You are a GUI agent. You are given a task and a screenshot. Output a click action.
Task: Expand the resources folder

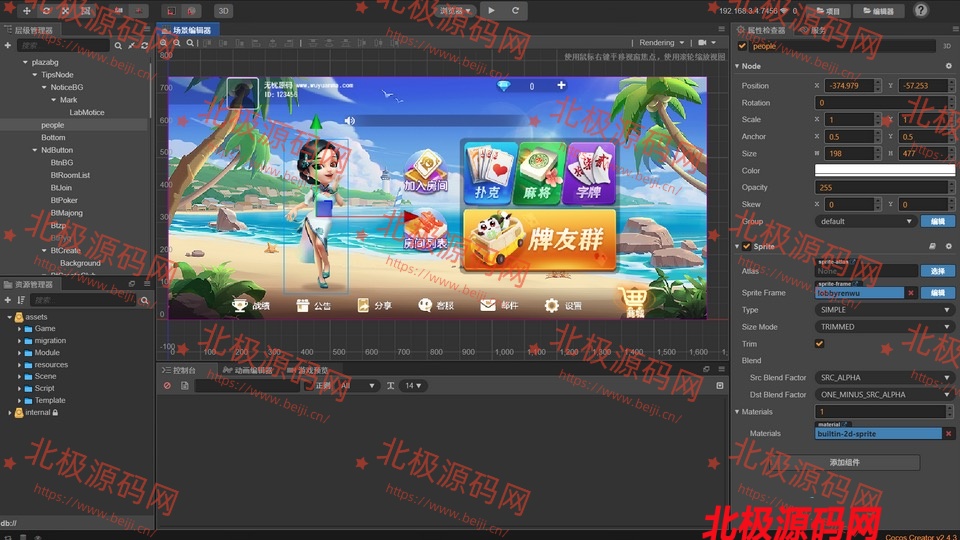point(20,365)
